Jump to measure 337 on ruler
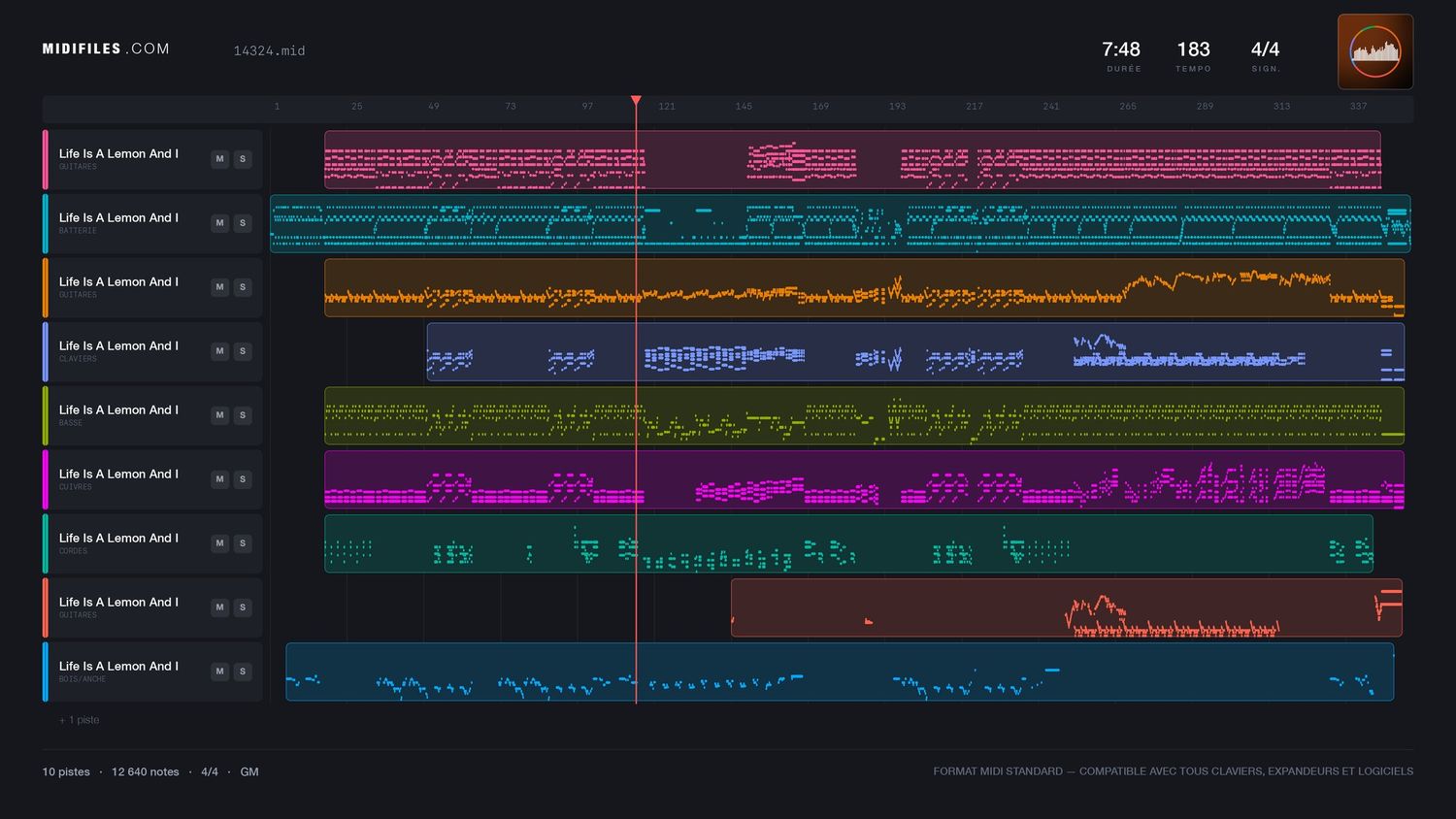Screen dimensions: 1456x819 click(x=1358, y=107)
